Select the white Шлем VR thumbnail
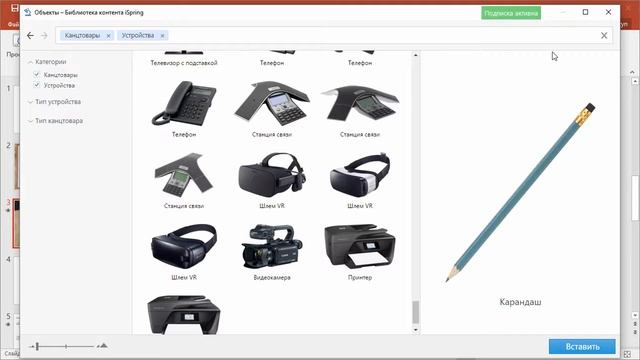The height and width of the screenshot is (360, 640). click(x=360, y=175)
